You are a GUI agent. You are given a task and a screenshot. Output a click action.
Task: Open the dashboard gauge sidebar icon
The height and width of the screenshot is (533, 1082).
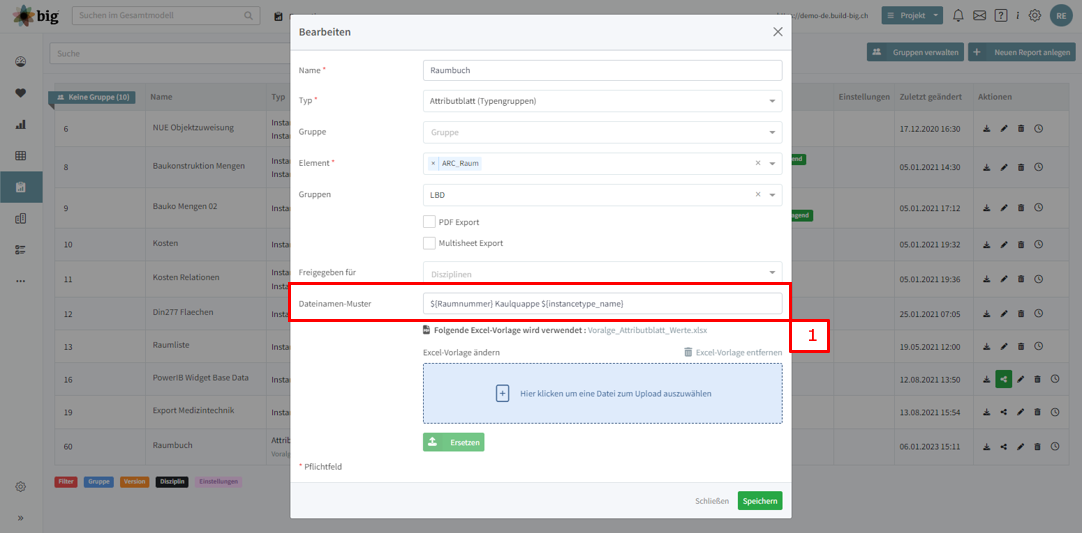21,61
